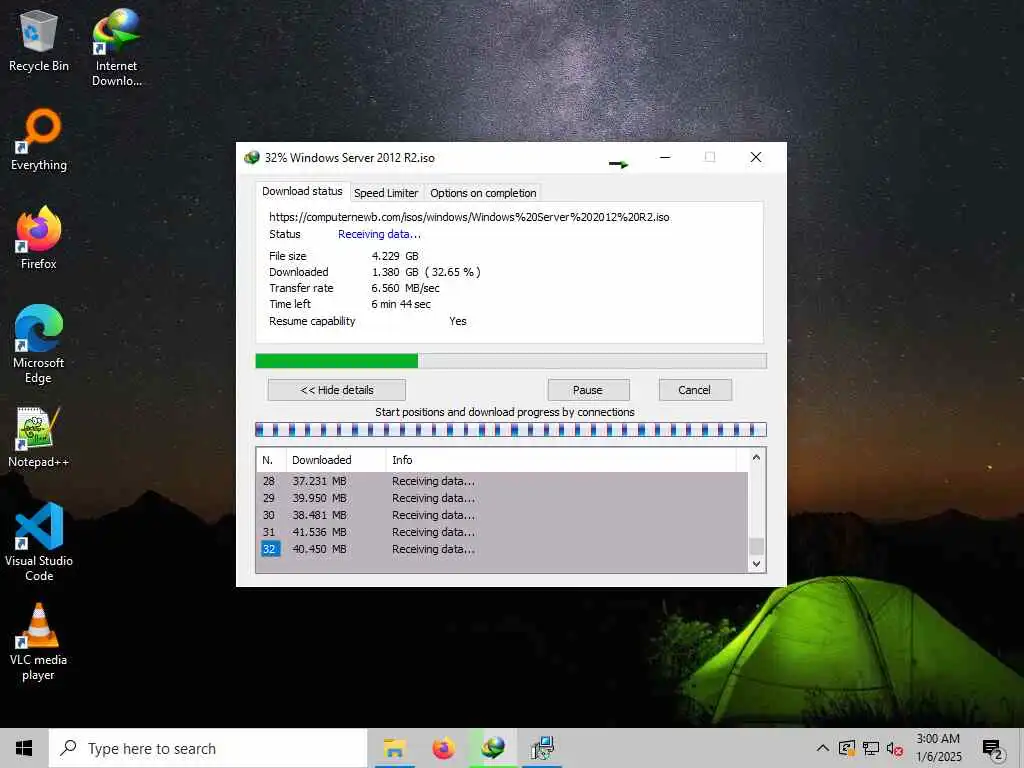
Task: Click the Hide details button
Action: (337, 390)
